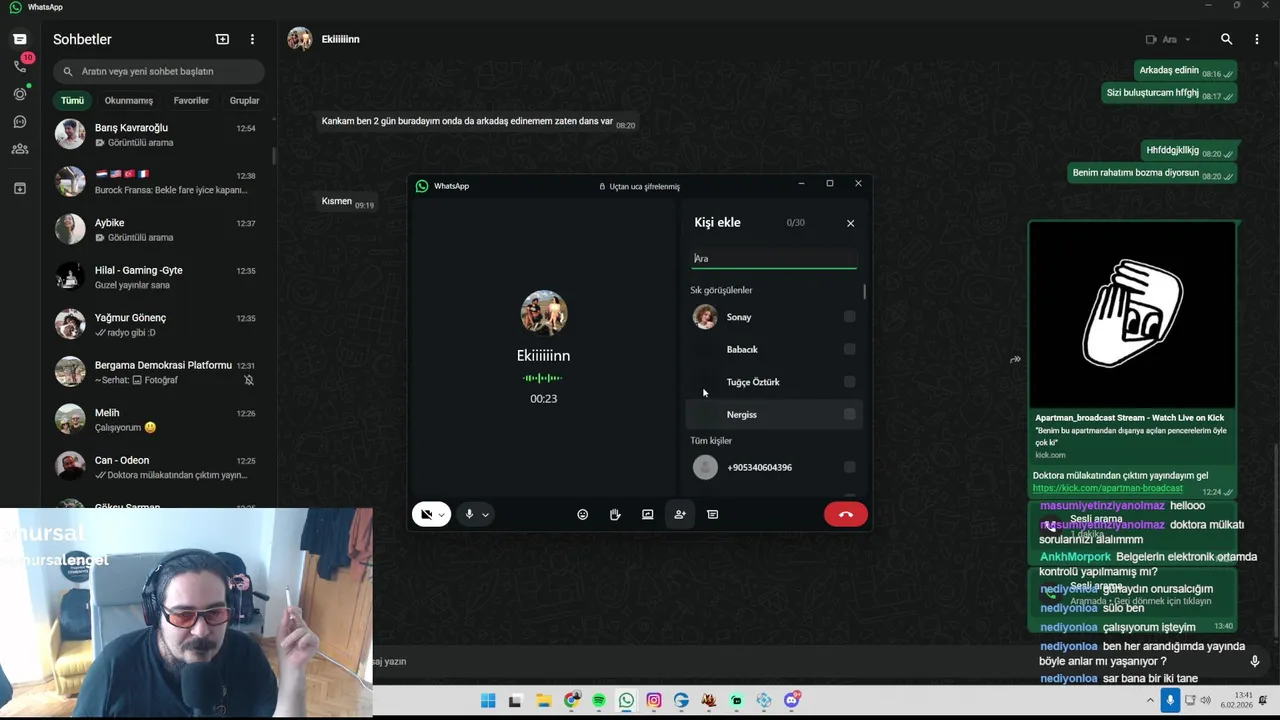Switch to the Okunmamış filter
Viewport: 1280px width, 720px height.
click(129, 100)
